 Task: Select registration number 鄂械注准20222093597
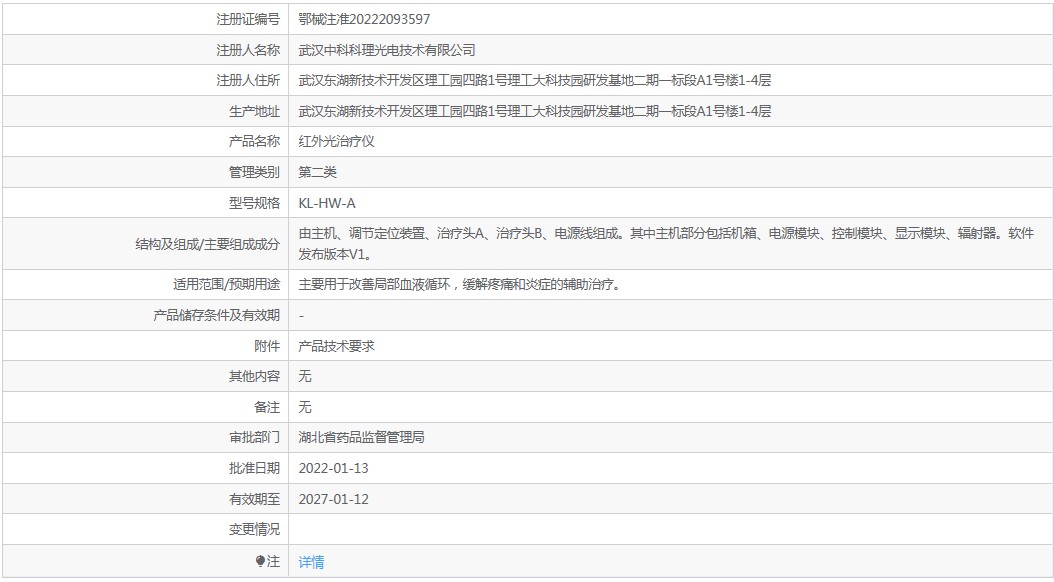pyautogui.click(x=364, y=19)
